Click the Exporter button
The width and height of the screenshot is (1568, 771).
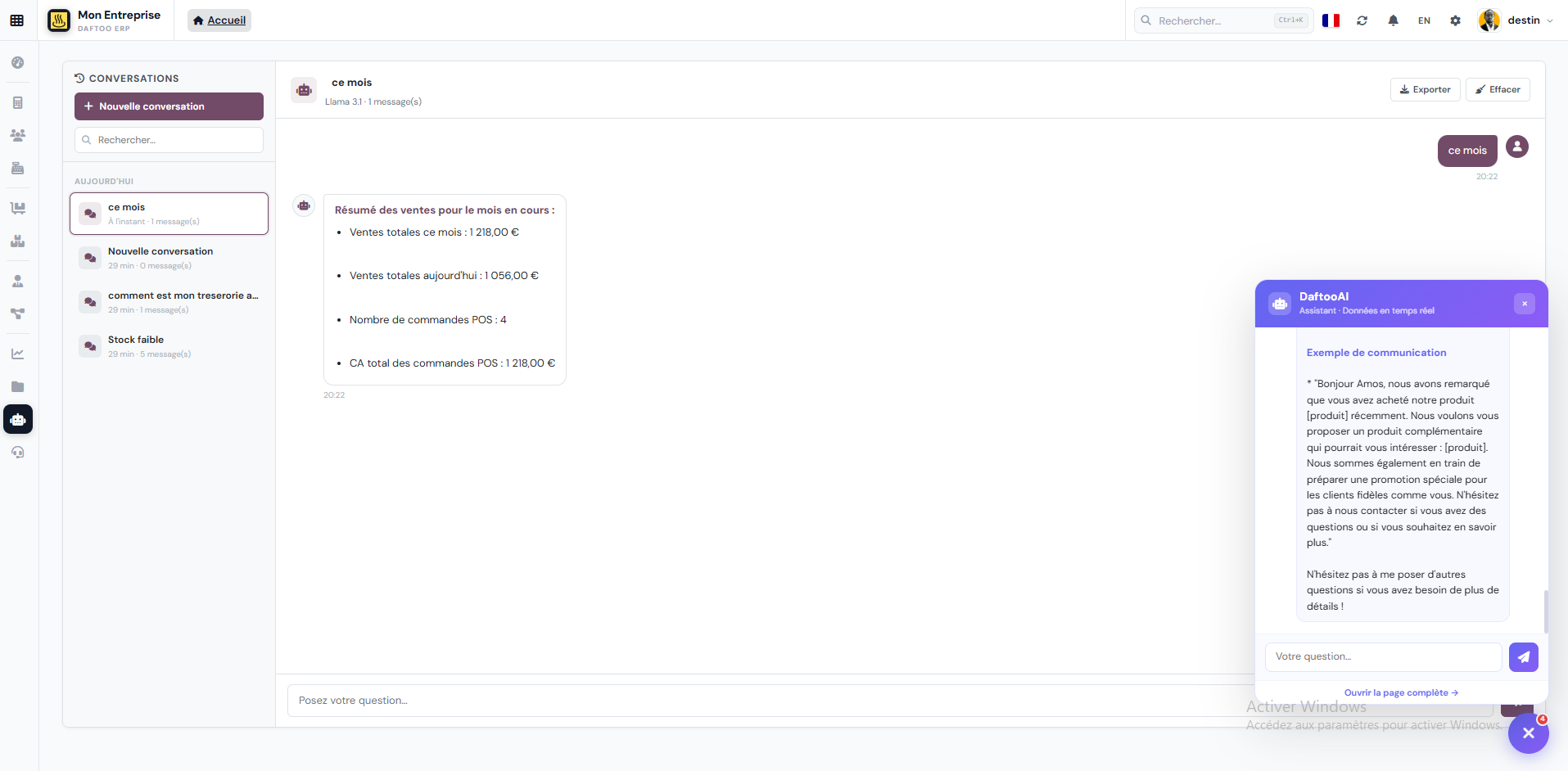pos(1425,90)
